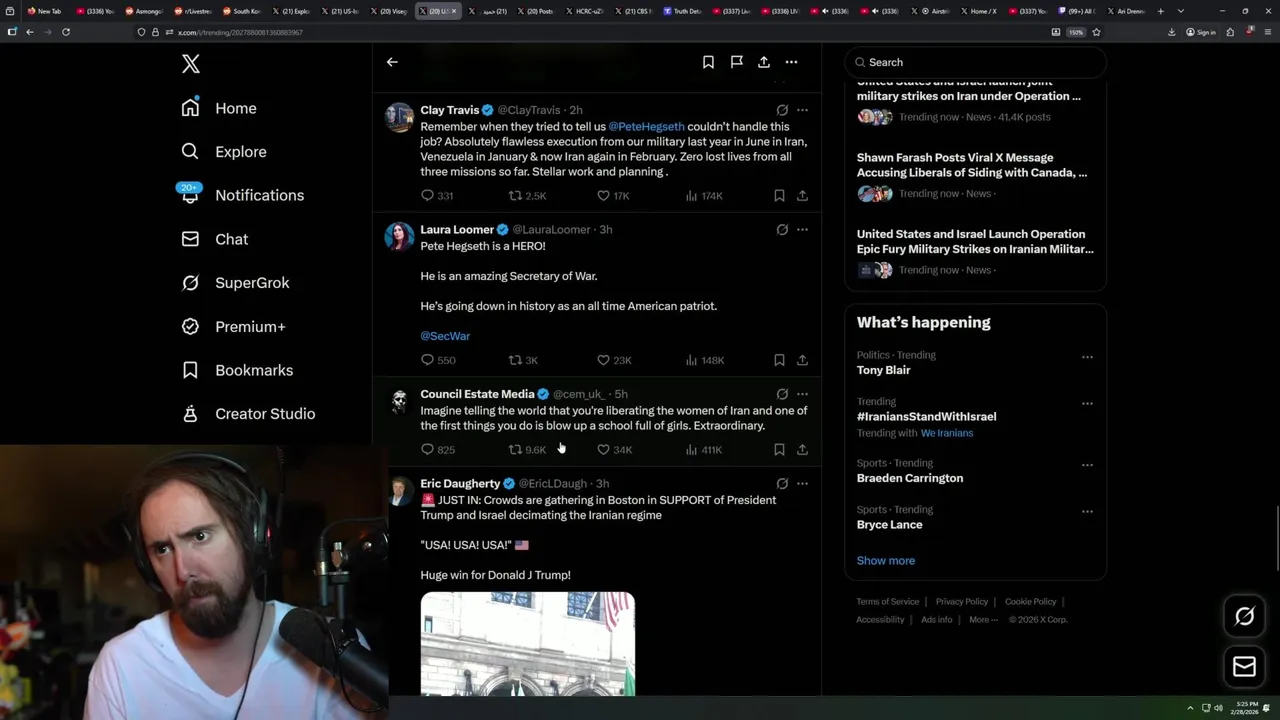Repost Council Estate Media post
This screenshot has width=1280, height=720.
coord(527,450)
